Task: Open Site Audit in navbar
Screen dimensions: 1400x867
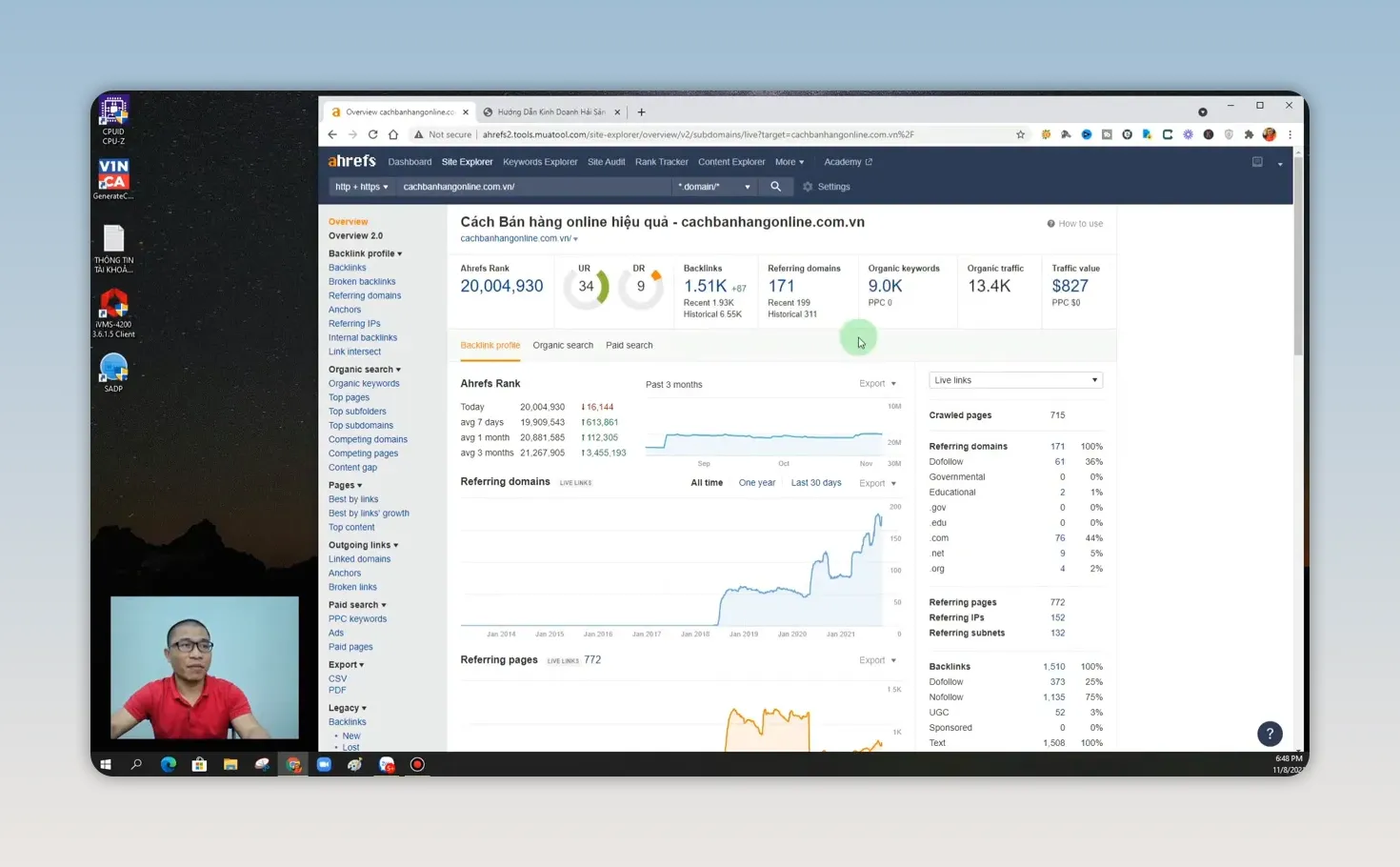Action: point(606,162)
